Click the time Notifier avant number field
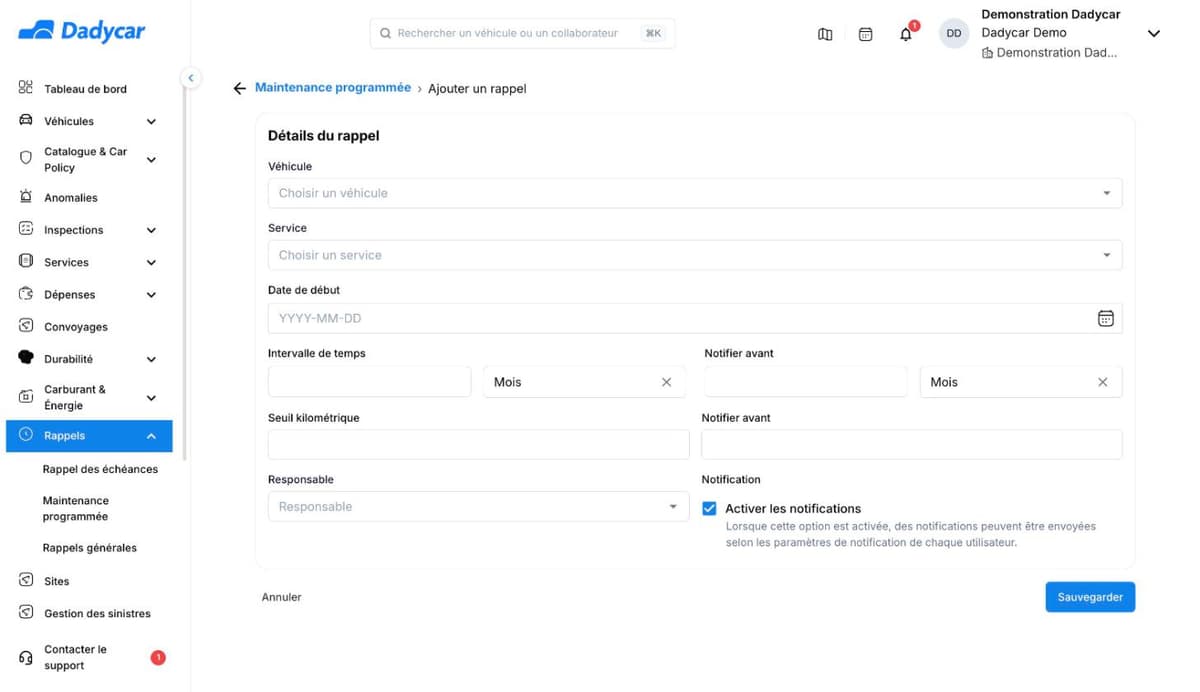 tap(806, 382)
